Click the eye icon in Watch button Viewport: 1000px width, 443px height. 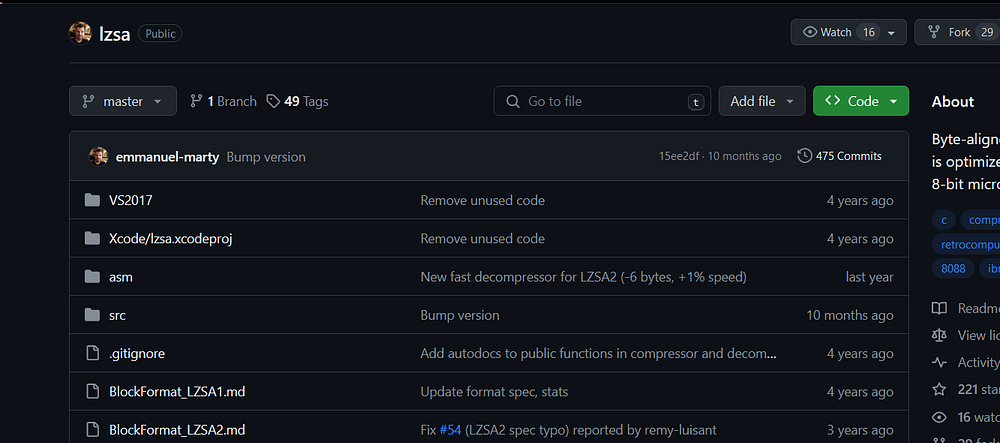click(810, 32)
